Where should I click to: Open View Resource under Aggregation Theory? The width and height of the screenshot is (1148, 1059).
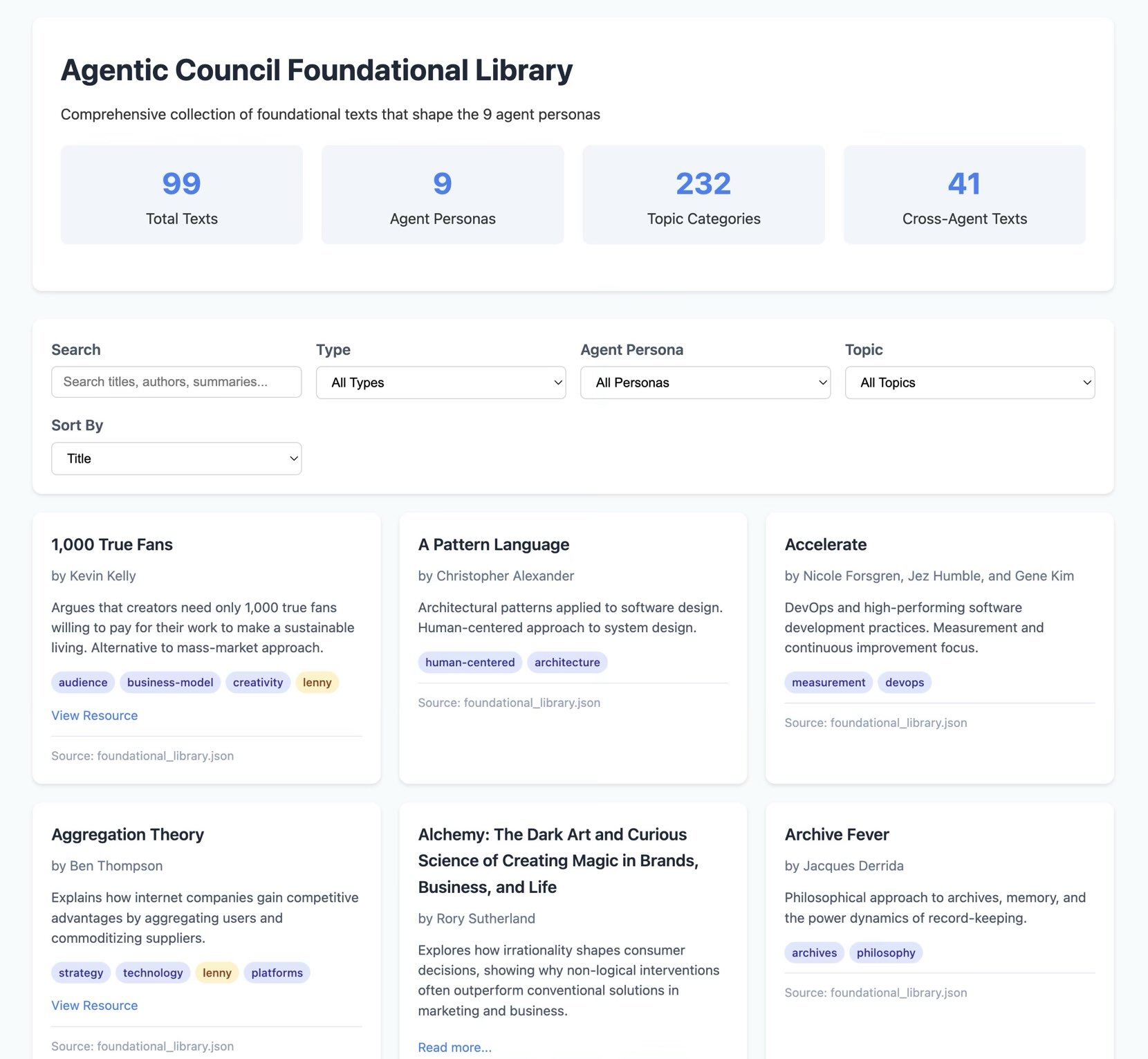(94, 1005)
